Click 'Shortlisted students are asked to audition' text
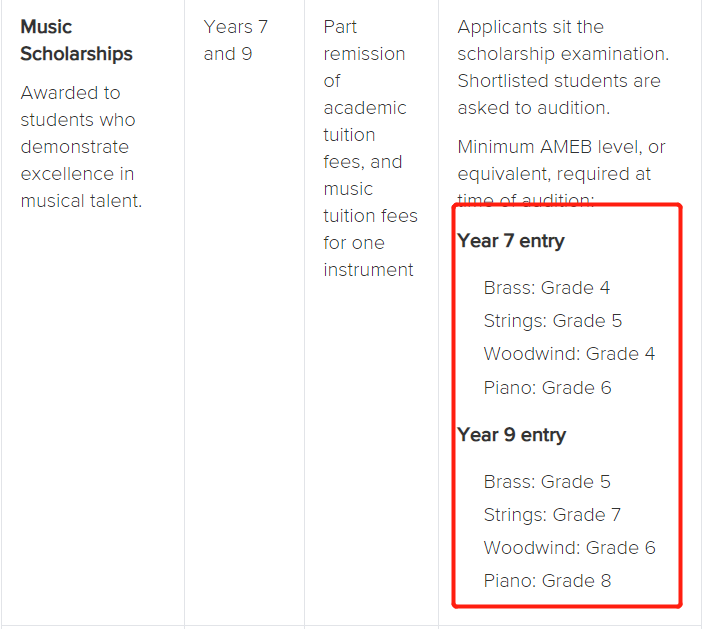 click(x=559, y=95)
